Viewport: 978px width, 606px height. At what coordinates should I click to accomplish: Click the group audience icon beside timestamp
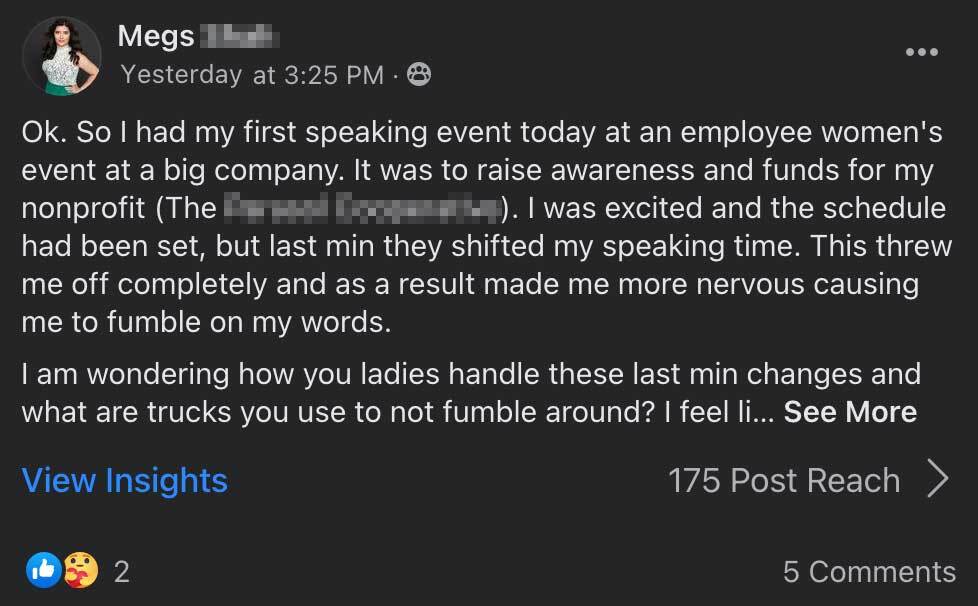click(x=420, y=74)
